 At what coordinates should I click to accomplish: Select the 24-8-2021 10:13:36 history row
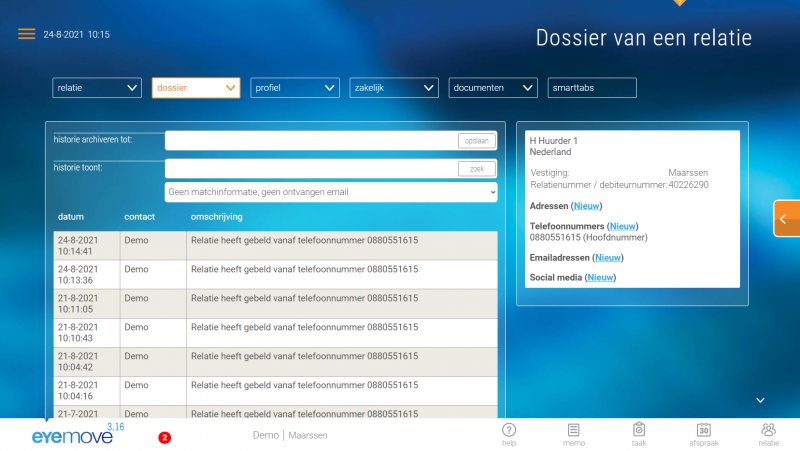[x=276, y=275]
